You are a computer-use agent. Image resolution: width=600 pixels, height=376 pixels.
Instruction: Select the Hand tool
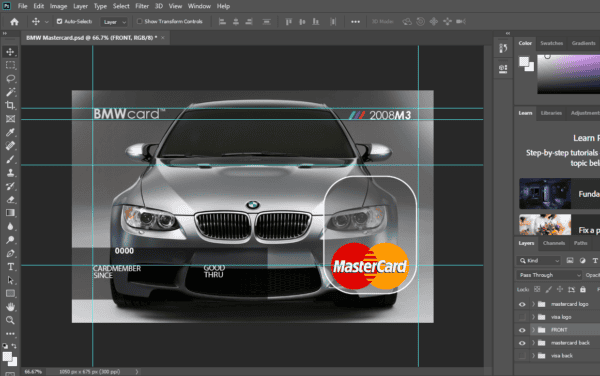(10, 307)
